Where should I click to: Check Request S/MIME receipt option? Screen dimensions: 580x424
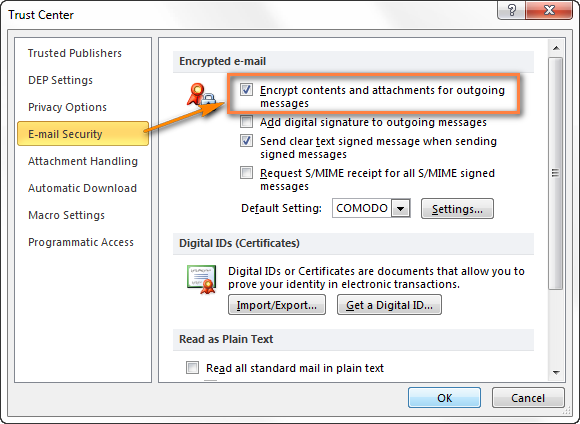[246, 172]
